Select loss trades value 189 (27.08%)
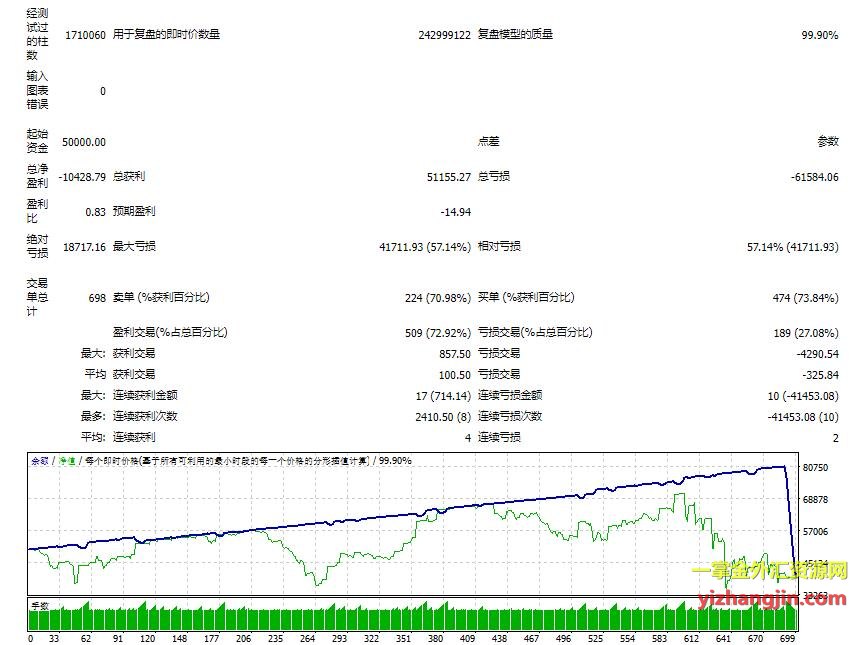Image resolution: width=862 pixels, height=645 pixels. pos(805,333)
